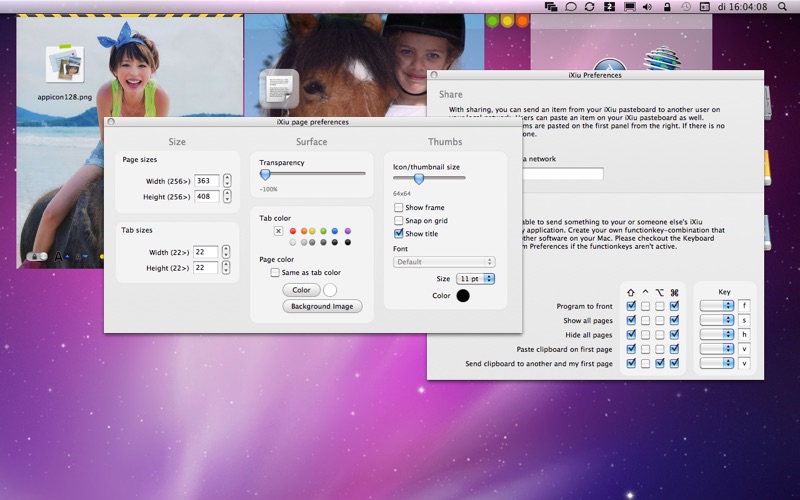Open the volume speaker menu bar icon

click(x=646, y=7)
